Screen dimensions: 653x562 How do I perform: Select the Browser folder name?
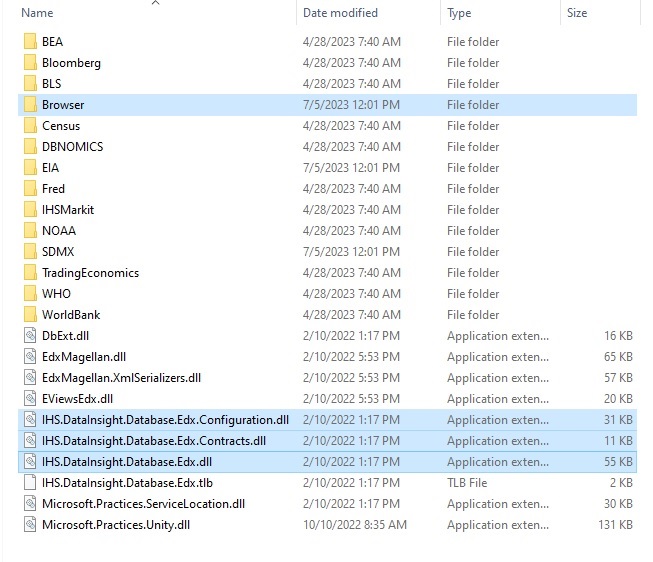tap(63, 105)
